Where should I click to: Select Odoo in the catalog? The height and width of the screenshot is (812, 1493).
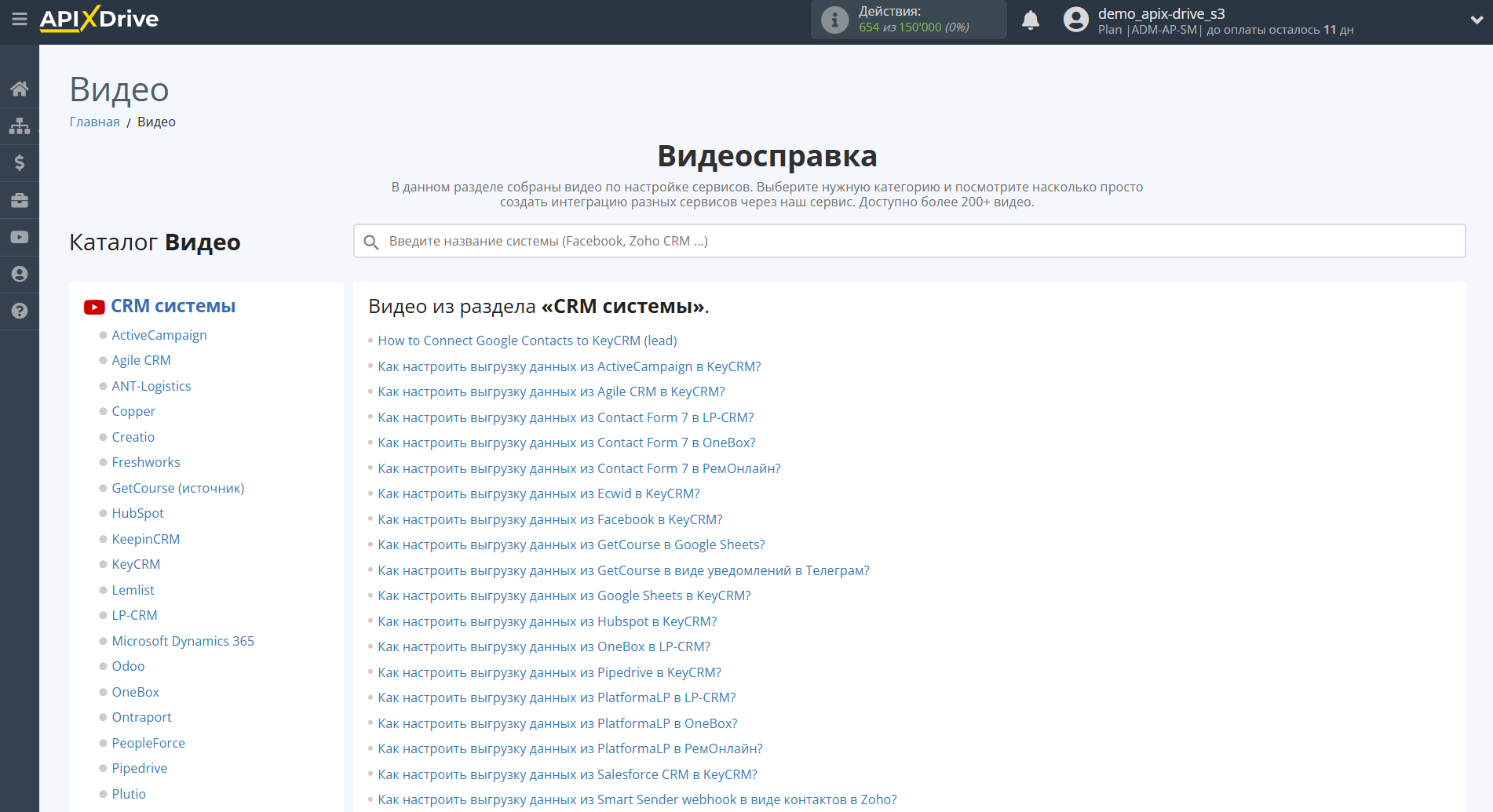coord(128,666)
